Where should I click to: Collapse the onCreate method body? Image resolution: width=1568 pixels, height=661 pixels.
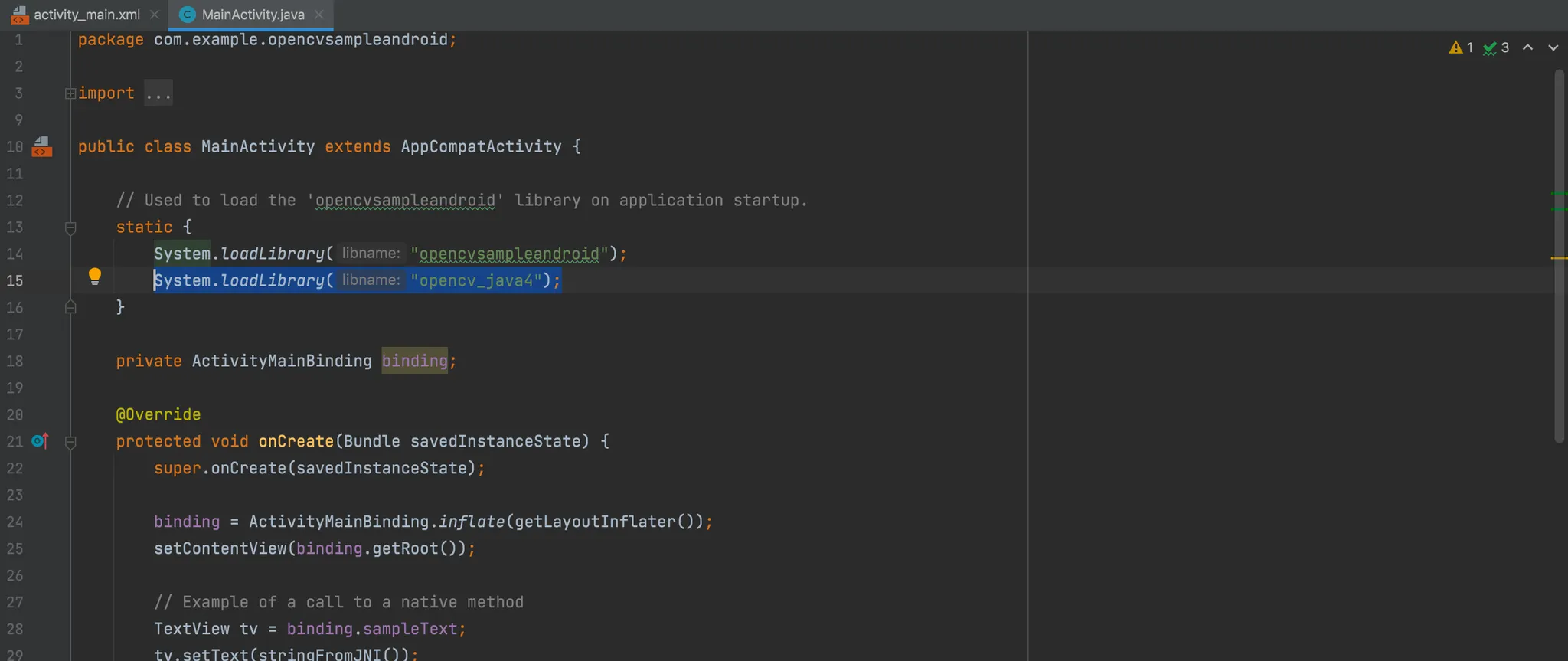70,442
